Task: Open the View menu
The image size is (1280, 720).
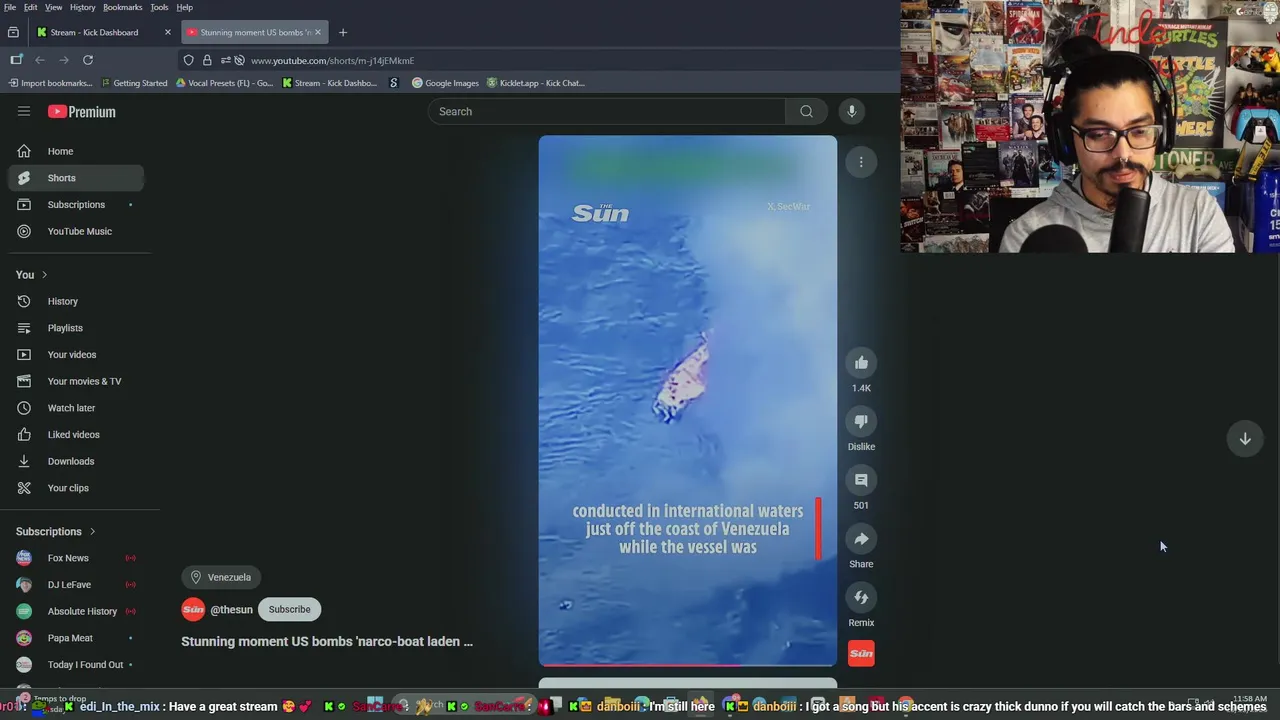Action: pyautogui.click(x=53, y=7)
